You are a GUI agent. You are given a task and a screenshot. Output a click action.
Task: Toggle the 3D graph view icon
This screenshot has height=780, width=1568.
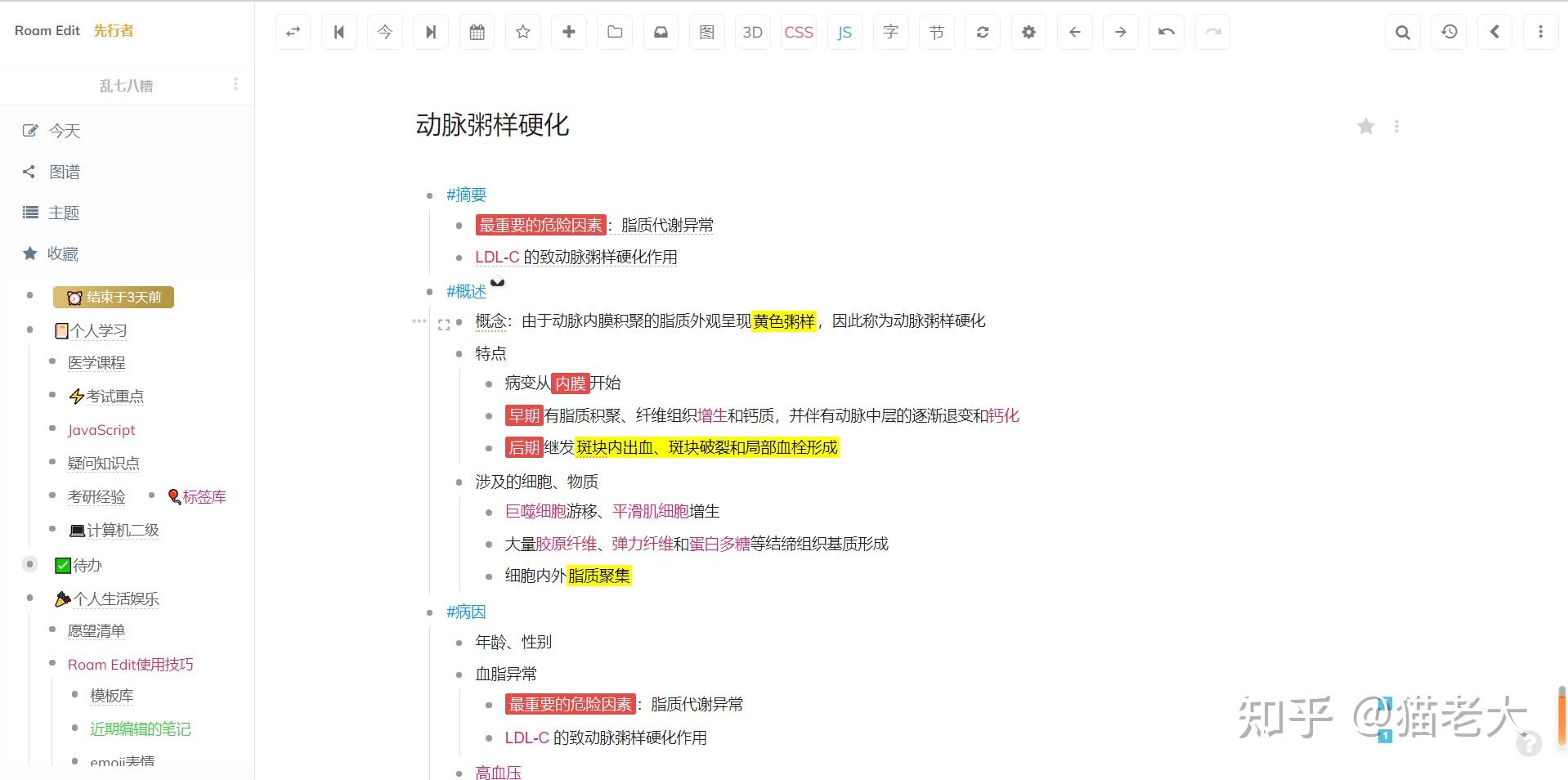(x=752, y=32)
